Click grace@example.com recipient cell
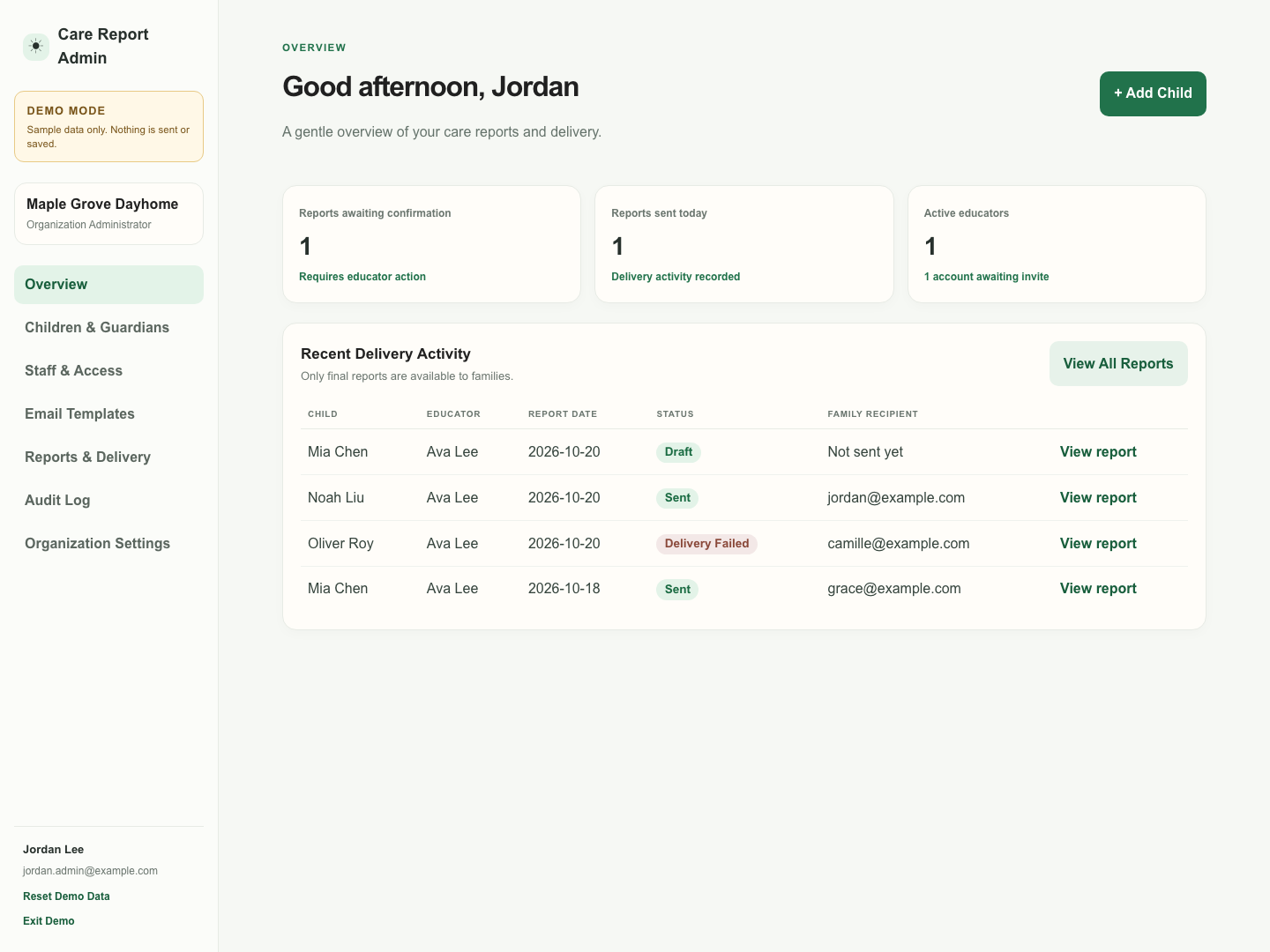Screen dimensions: 1270x952 [894, 589]
